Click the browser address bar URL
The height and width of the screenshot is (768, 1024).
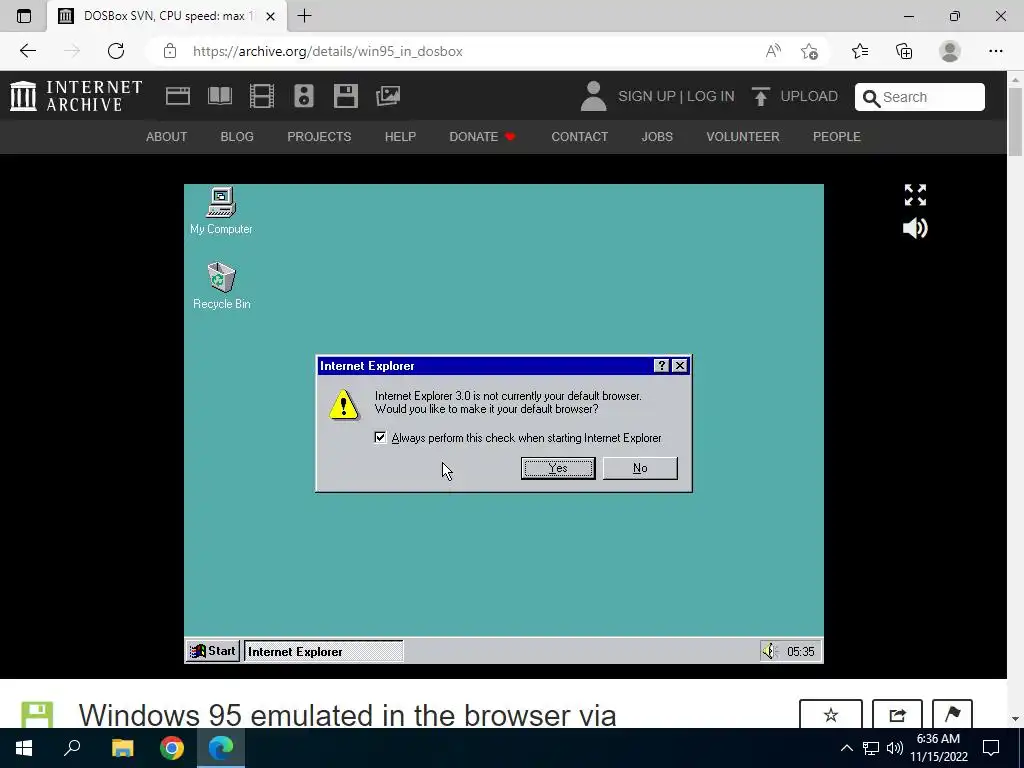328,51
